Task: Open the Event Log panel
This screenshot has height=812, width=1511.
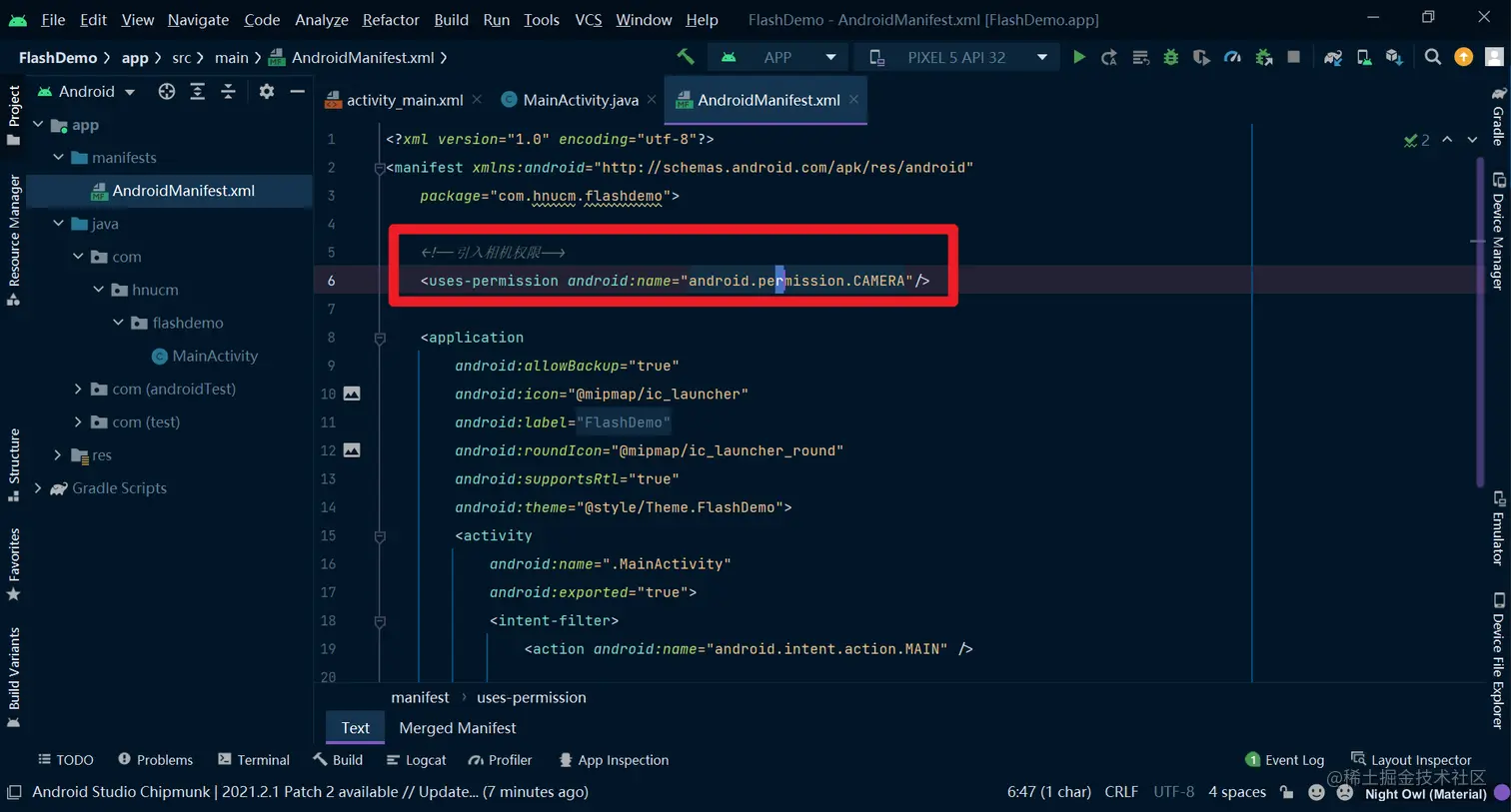Action: point(1285,760)
